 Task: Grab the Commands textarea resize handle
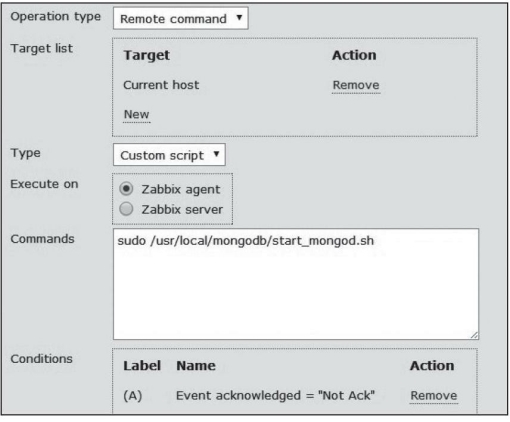click(x=474, y=335)
